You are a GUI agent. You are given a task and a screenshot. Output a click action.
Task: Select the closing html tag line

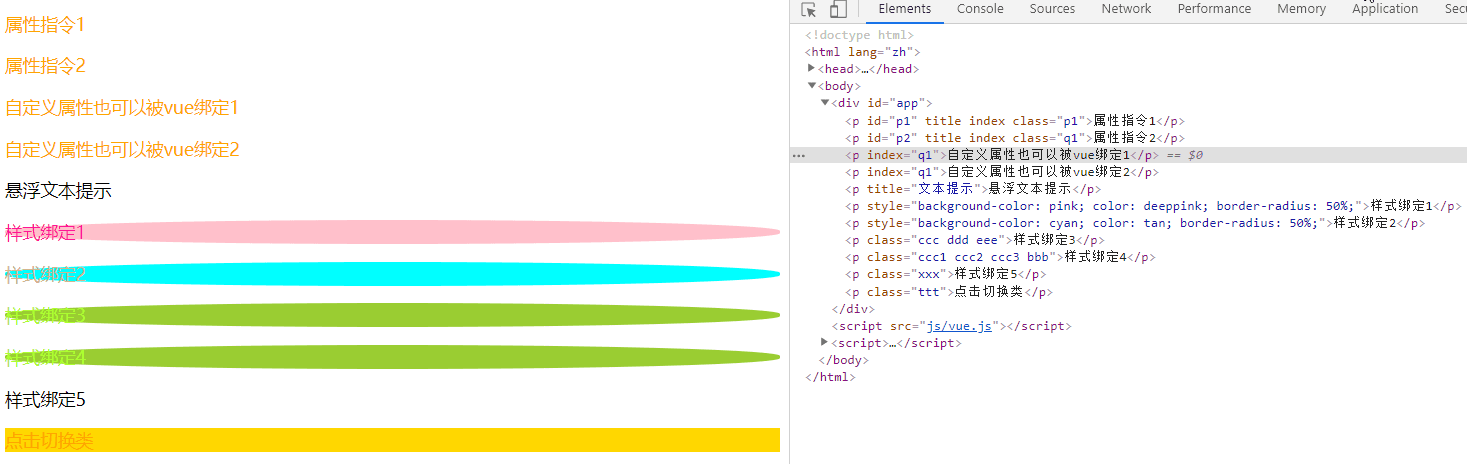point(830,377)
